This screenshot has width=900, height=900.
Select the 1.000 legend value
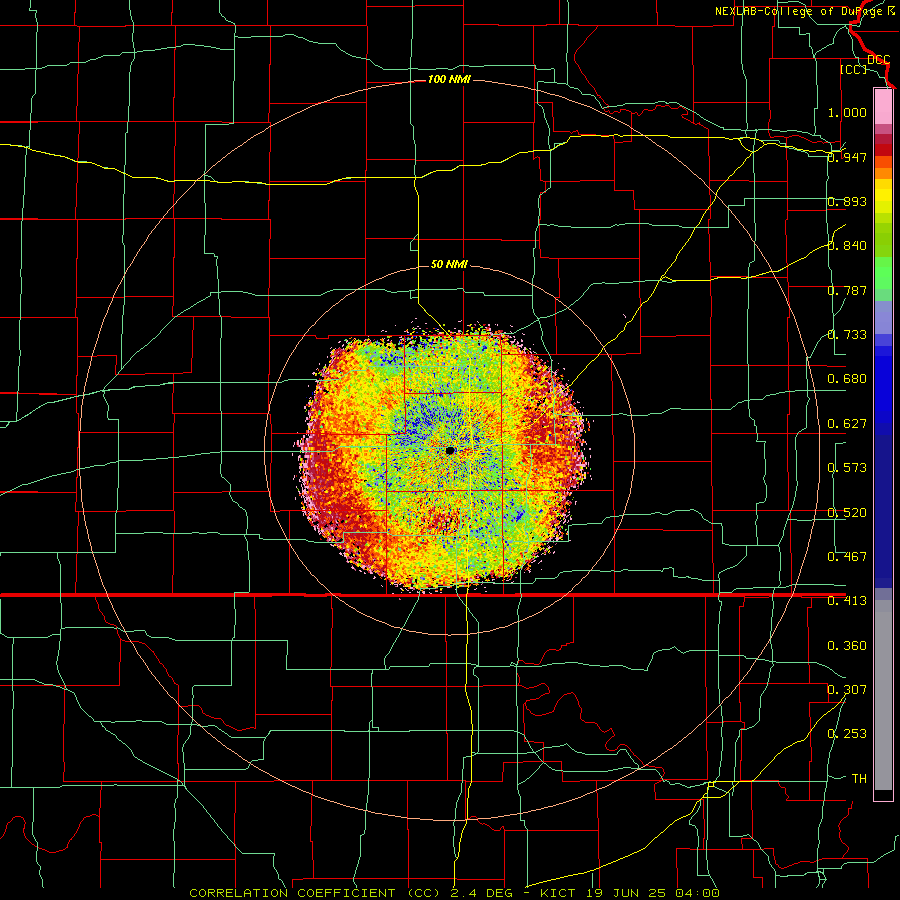click(x=847, y=112)
